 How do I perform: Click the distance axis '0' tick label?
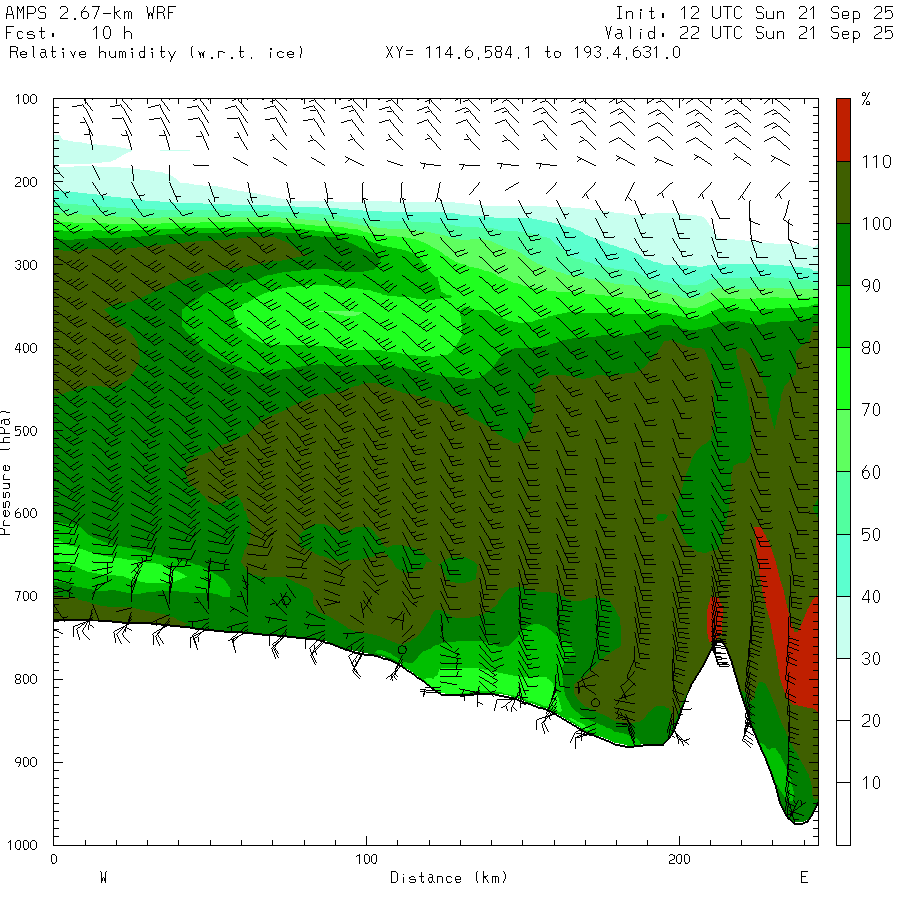click(x=54, y=859)
